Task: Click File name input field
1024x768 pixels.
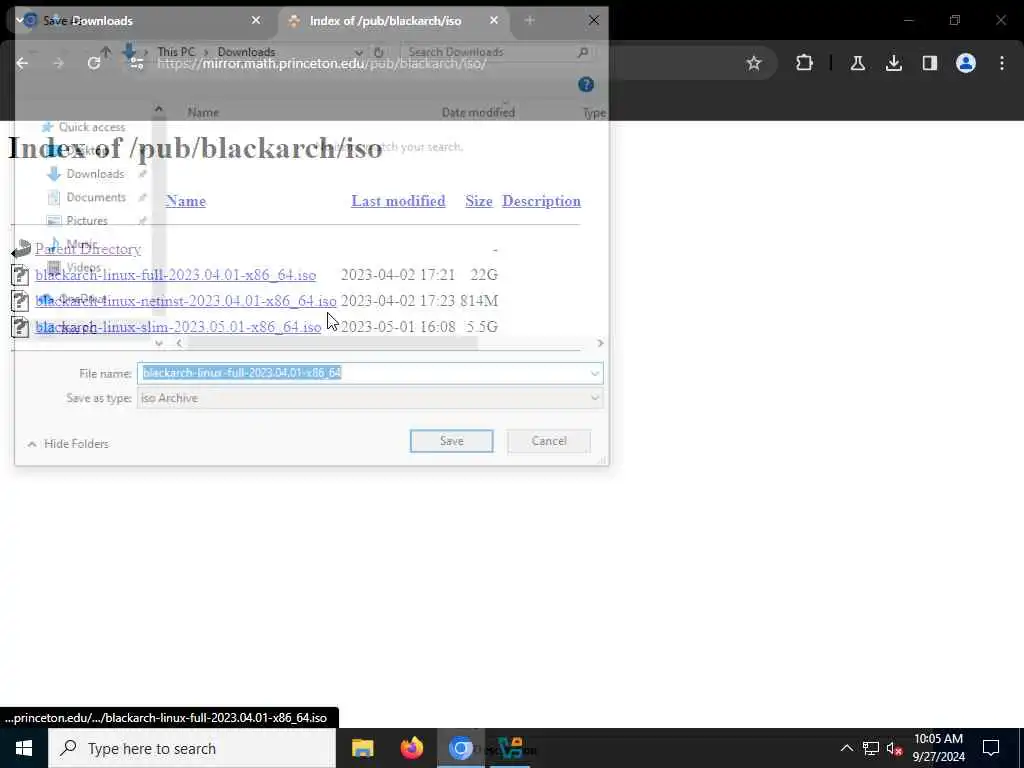Action: point(370,373)
